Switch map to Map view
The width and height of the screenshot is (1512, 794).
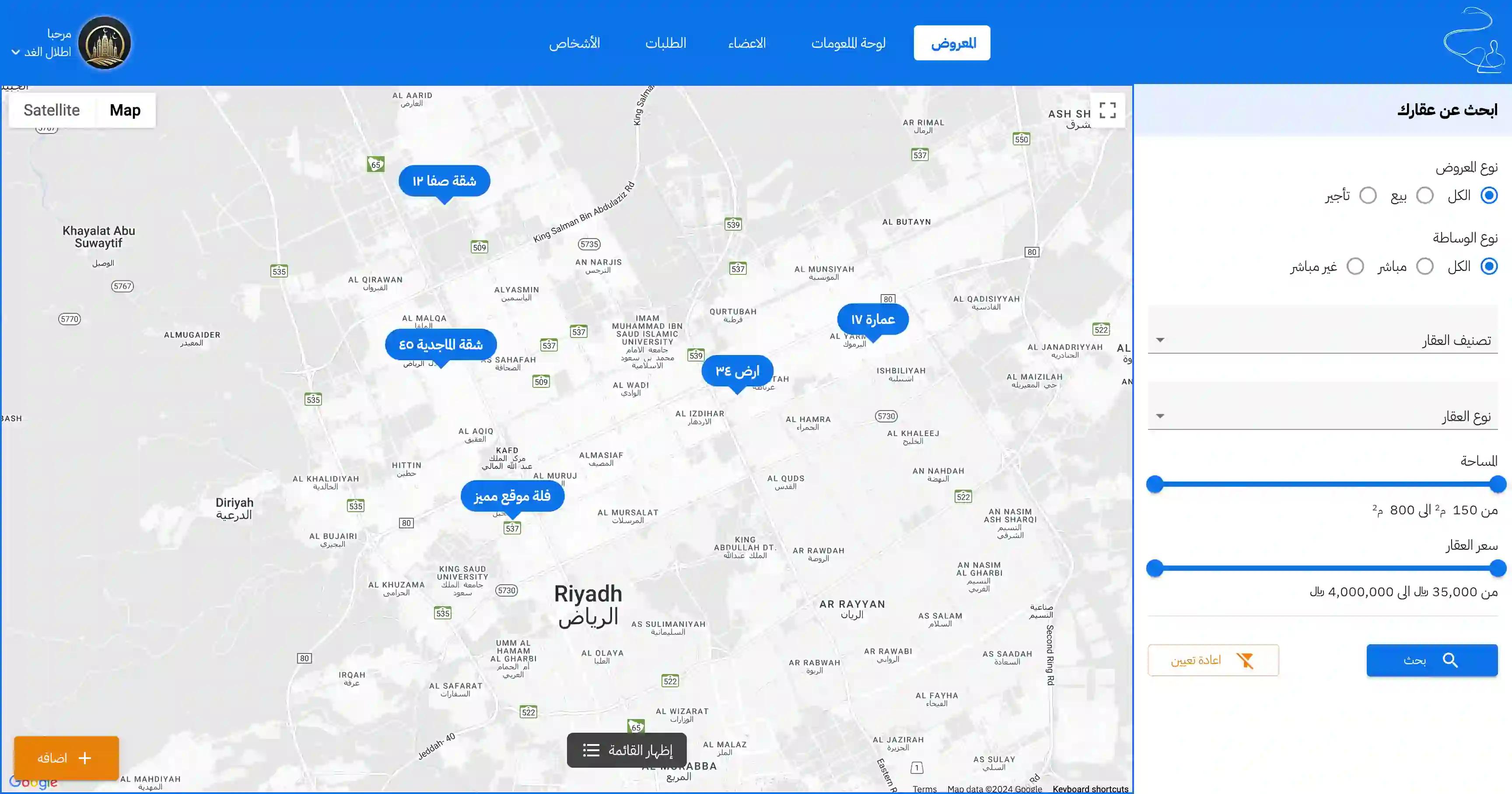125,110
